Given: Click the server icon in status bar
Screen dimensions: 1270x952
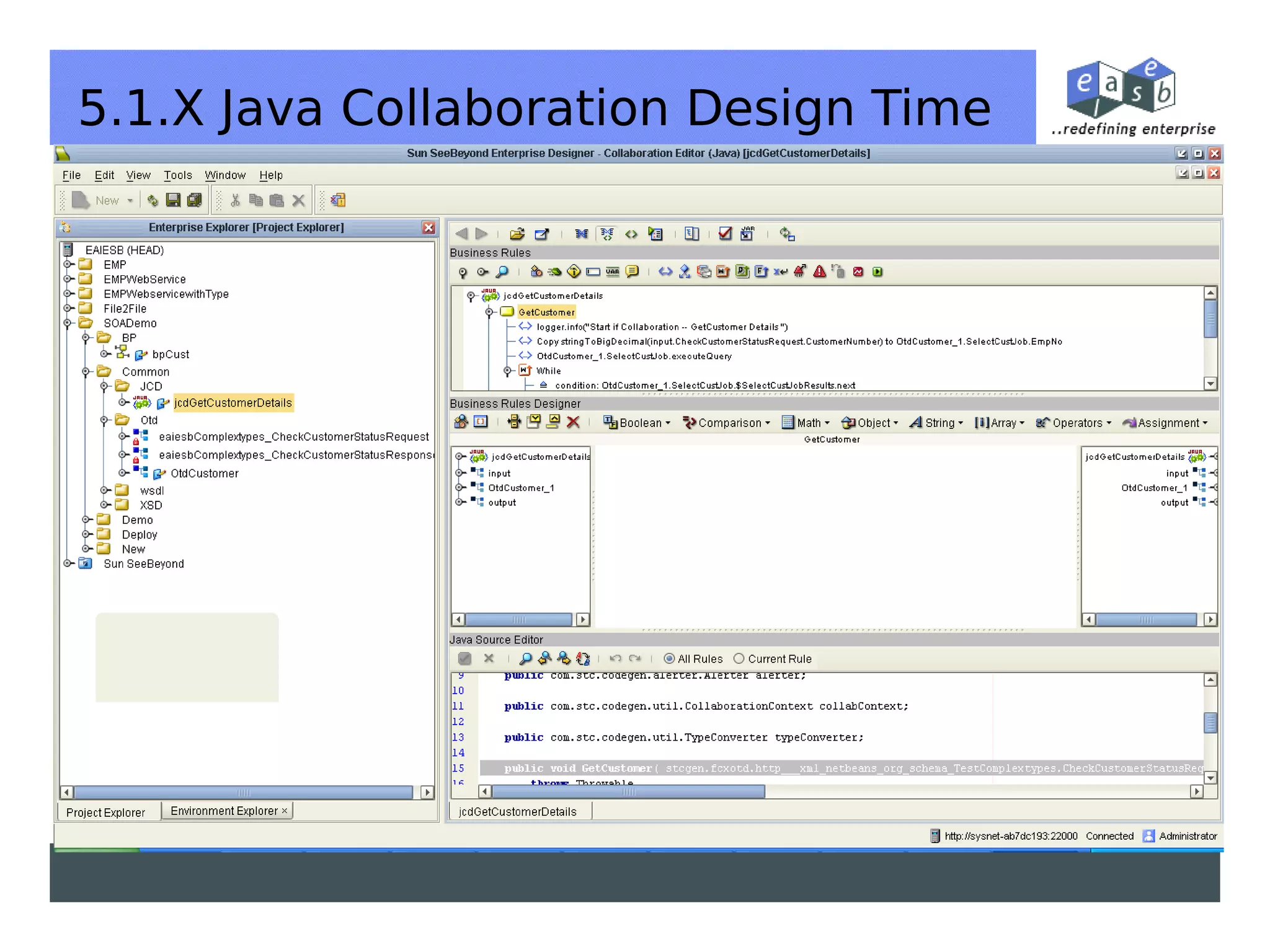Looking at the screenshot, I should point(935,836).
